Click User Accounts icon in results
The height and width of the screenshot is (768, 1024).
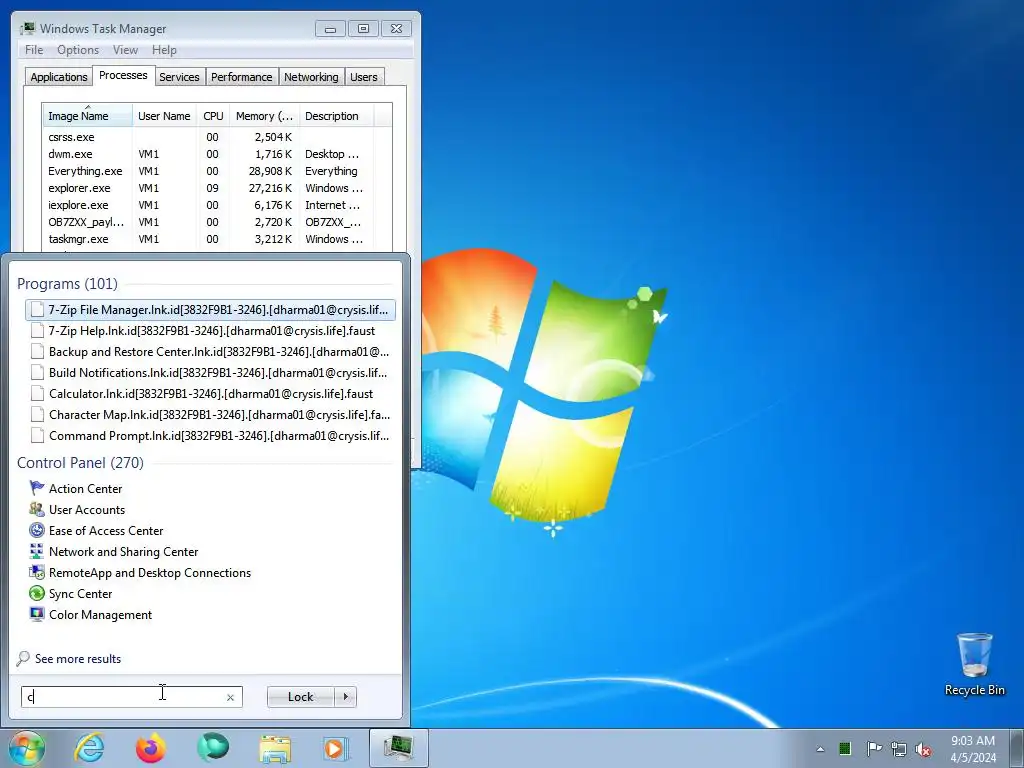coord(37,509)
